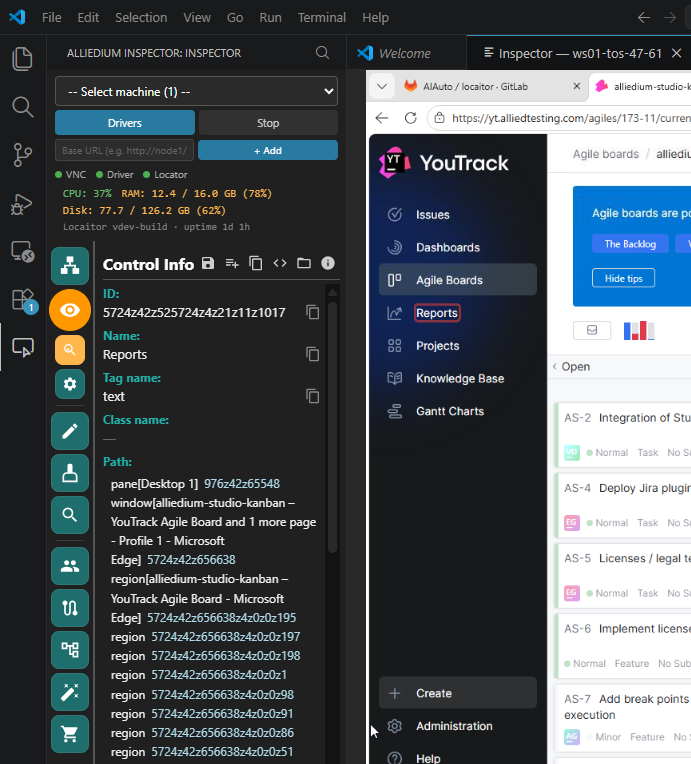Screen dimensions: 691x764
Task: Click the stamp tool button
Action: tap(70, 473)
